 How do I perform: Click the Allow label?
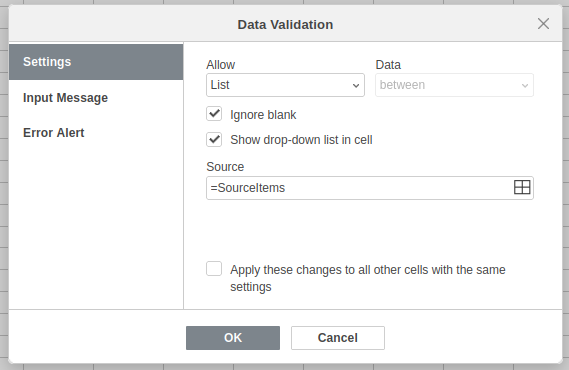pyautogui.click(x=221, y=65)
